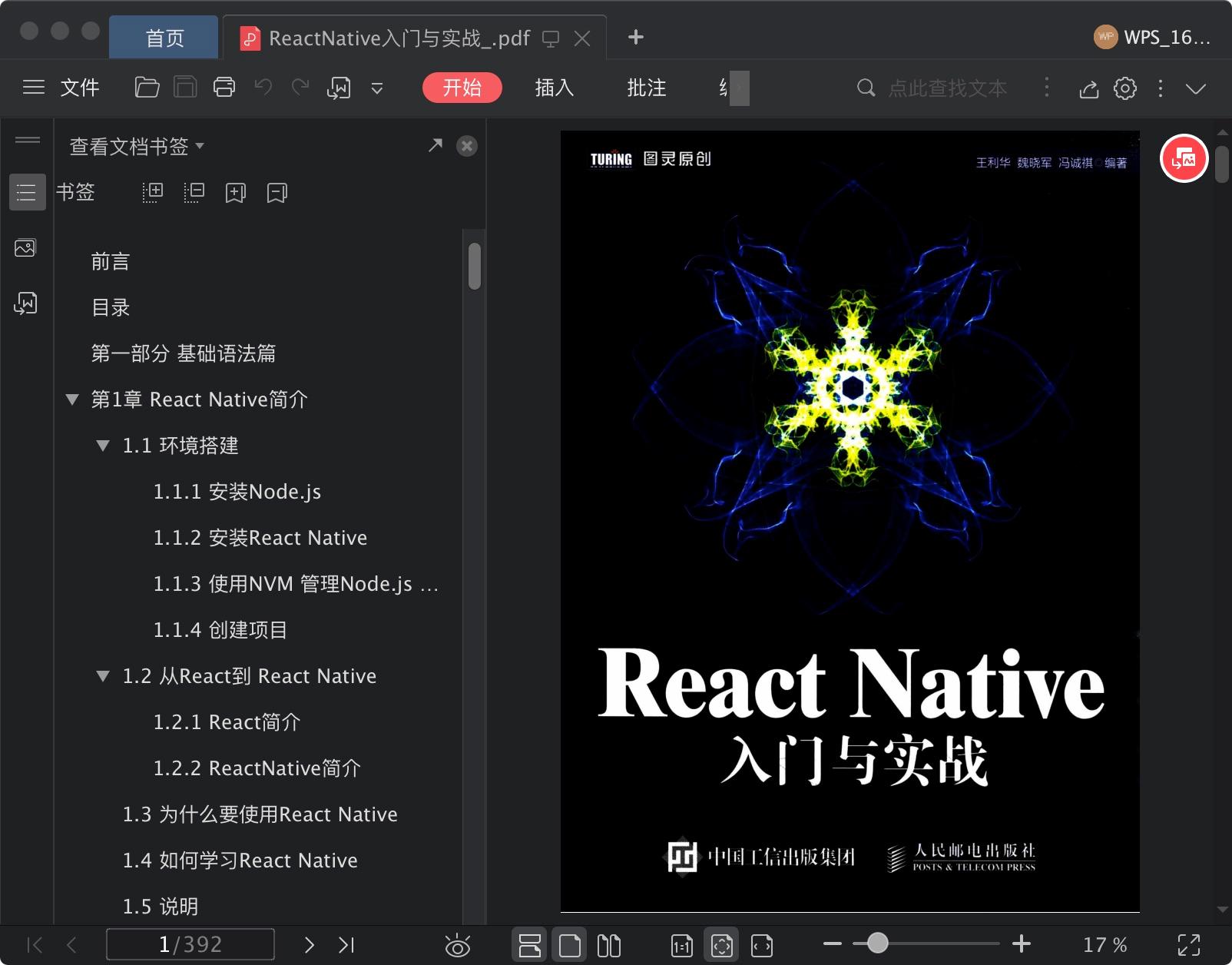
Task: Open the WPS_16 account button
Action: 1152,37
